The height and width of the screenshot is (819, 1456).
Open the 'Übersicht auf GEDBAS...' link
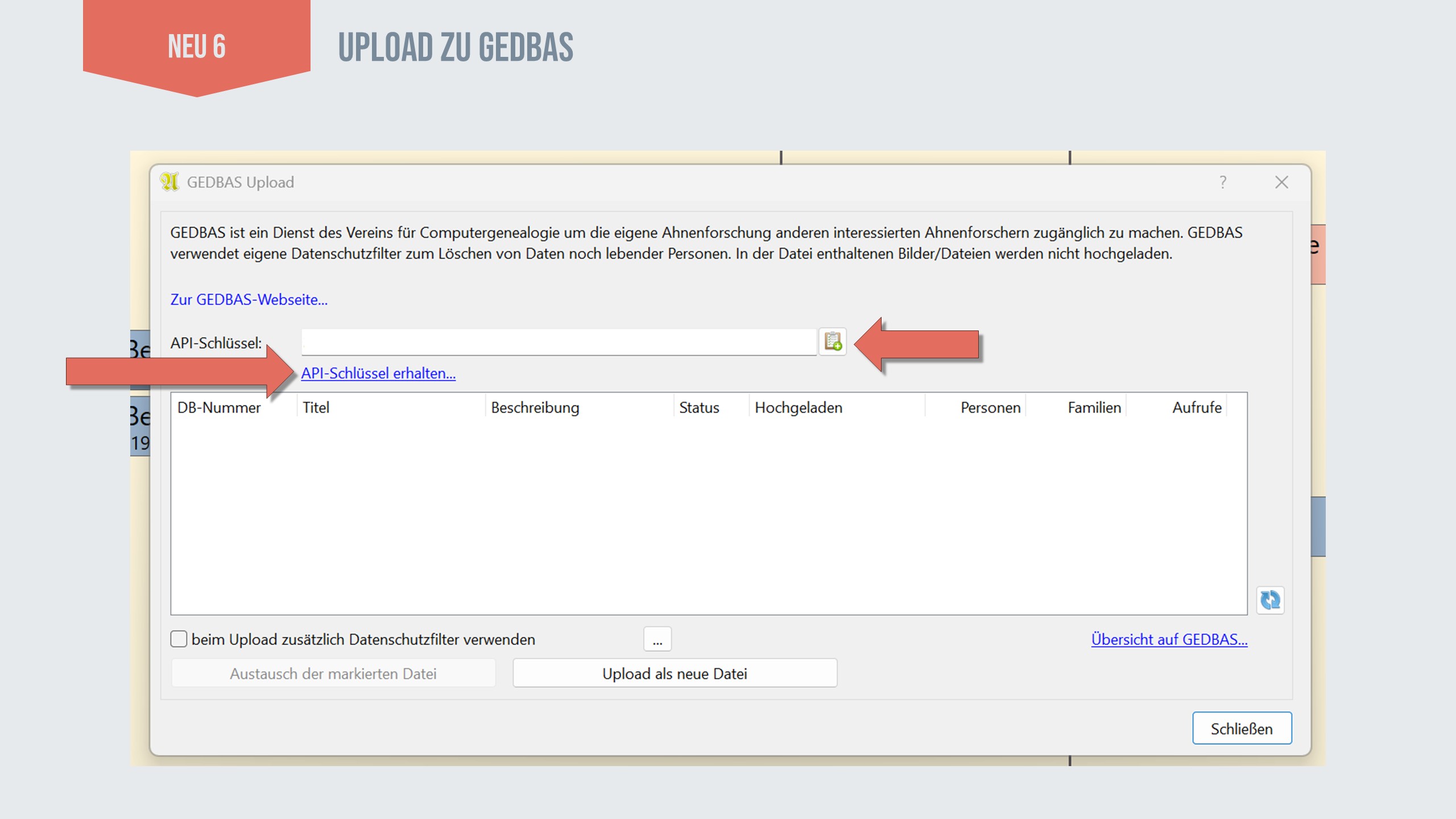1169,639
